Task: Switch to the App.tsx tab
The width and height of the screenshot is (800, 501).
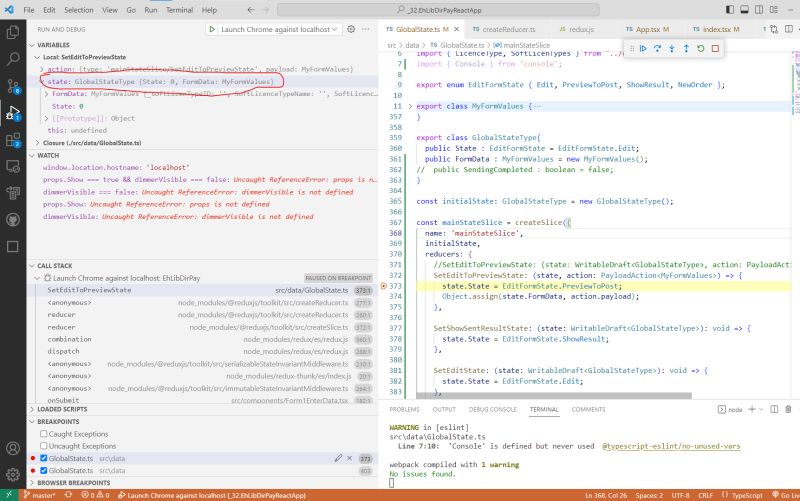Action: (x=647, y=29)
